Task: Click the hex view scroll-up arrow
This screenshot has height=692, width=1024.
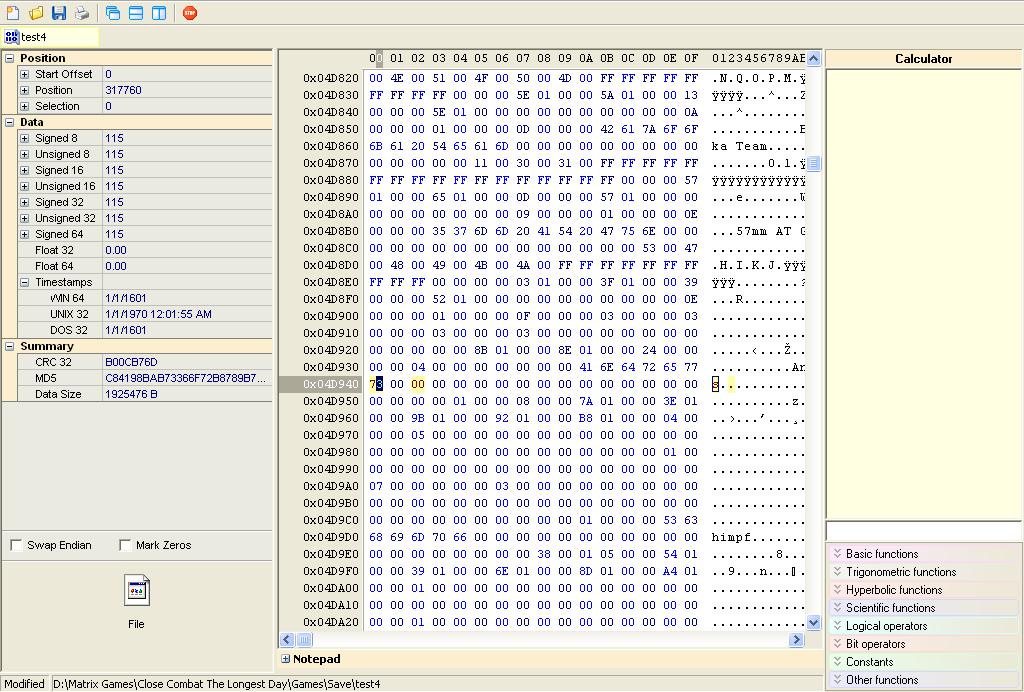Action: tap(814, 59)
